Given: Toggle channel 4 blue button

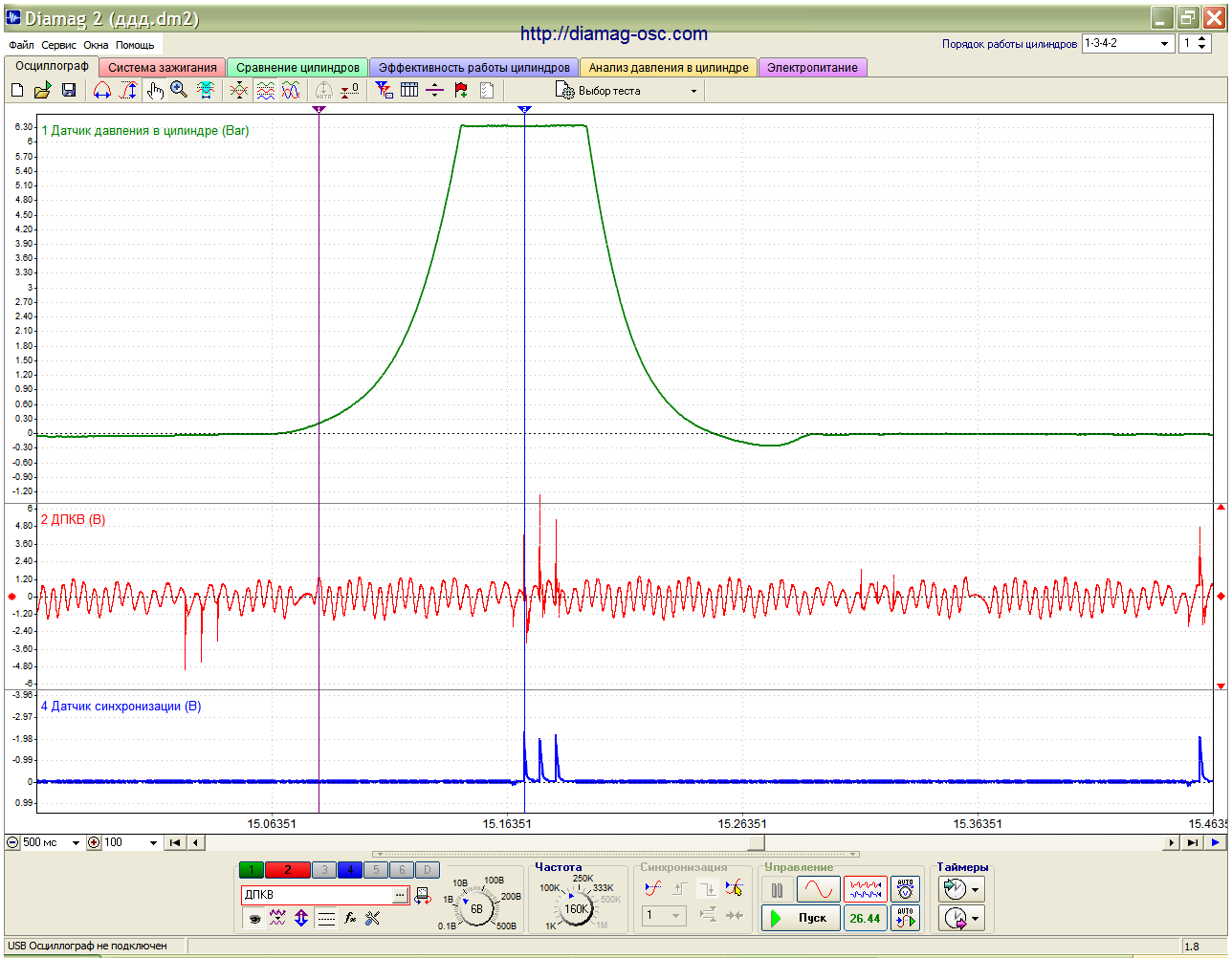Looking at the screenshot, I should (x=350, y=870).
